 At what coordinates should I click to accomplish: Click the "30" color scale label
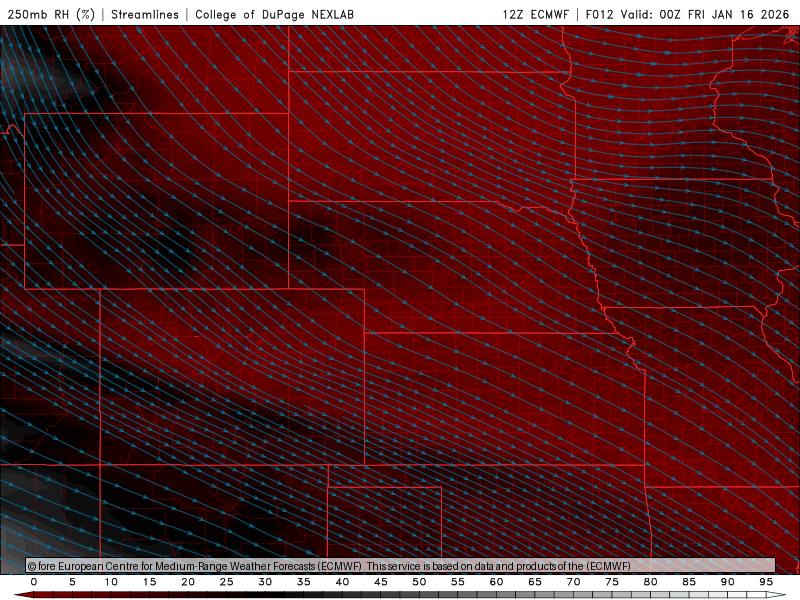coord(265,582)
